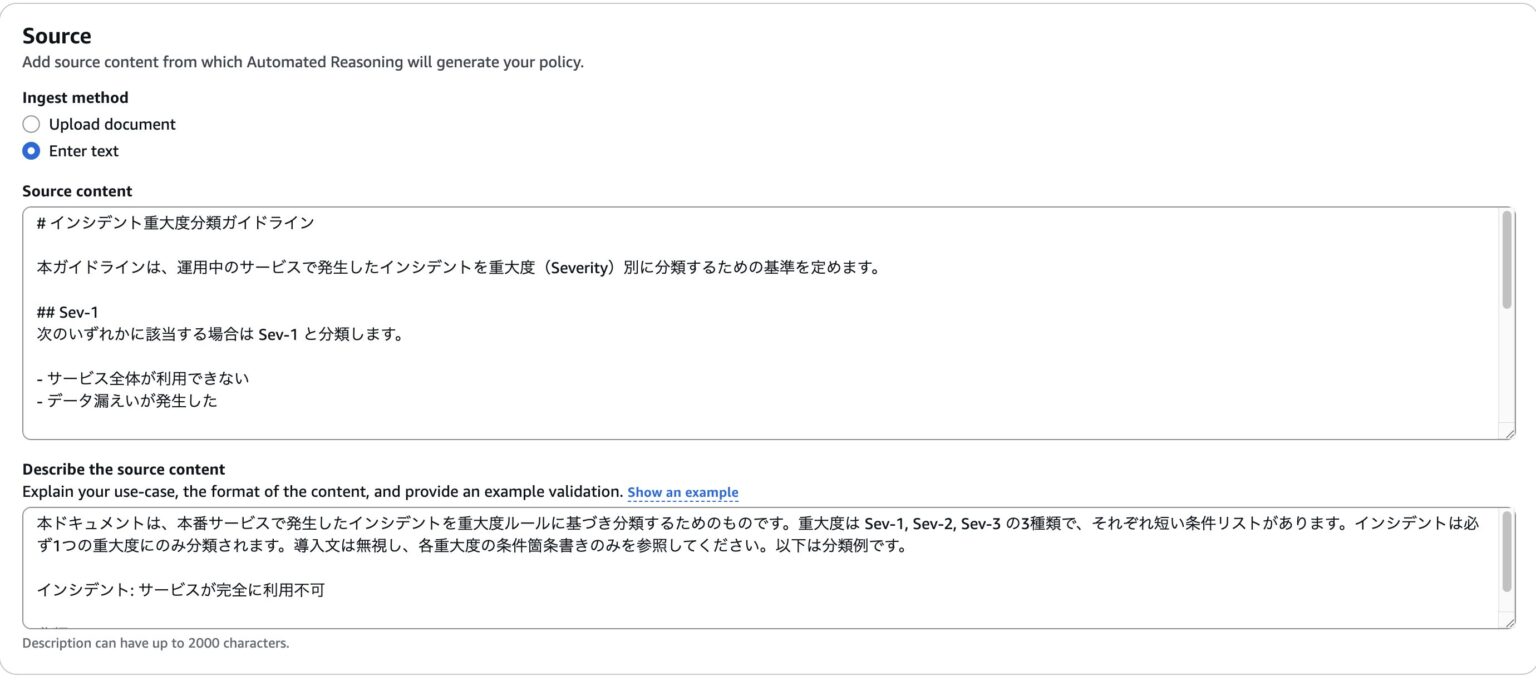
Task: Click the "Upload document" label text
Action: pos(110,124)
